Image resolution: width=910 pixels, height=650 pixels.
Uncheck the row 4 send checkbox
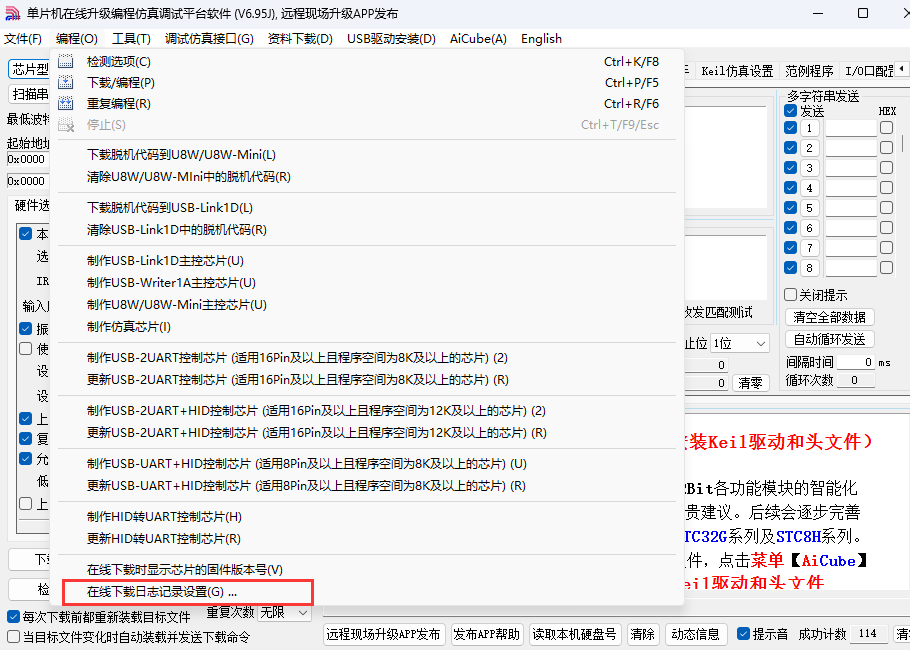790,187
